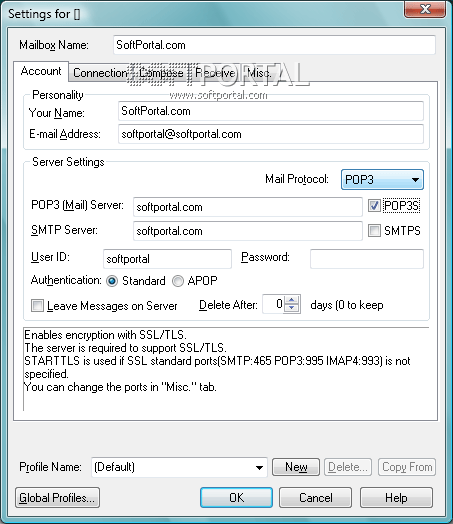
Task: Open the Profile Name dropdown
Action: point(179,467)
